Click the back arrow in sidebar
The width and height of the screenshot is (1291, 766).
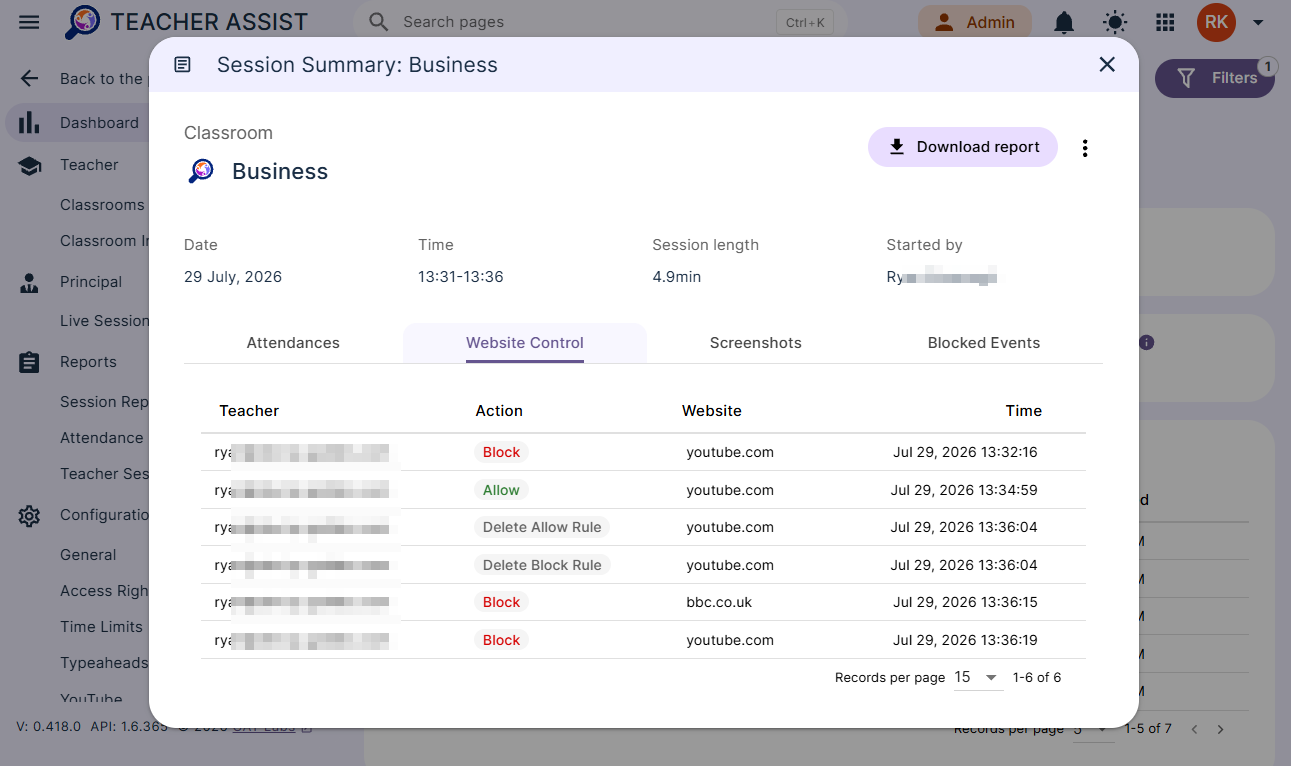[30, 79]
